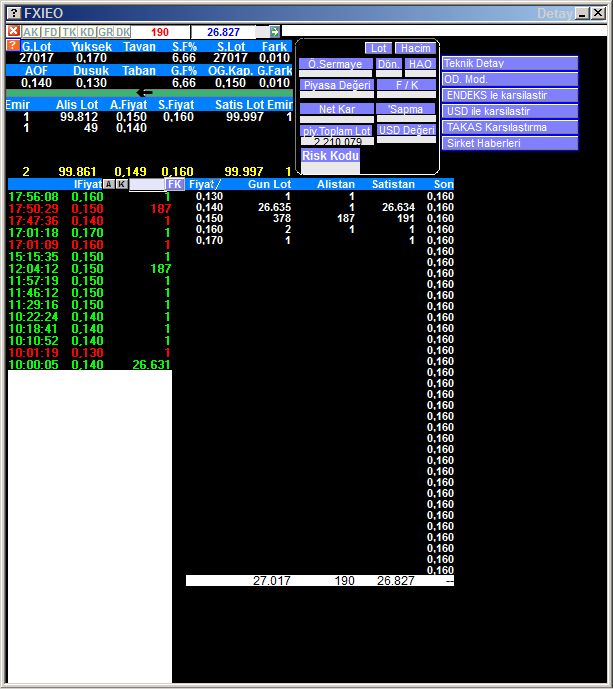Click the KD toolbar icon

click(x=87, y=32)
